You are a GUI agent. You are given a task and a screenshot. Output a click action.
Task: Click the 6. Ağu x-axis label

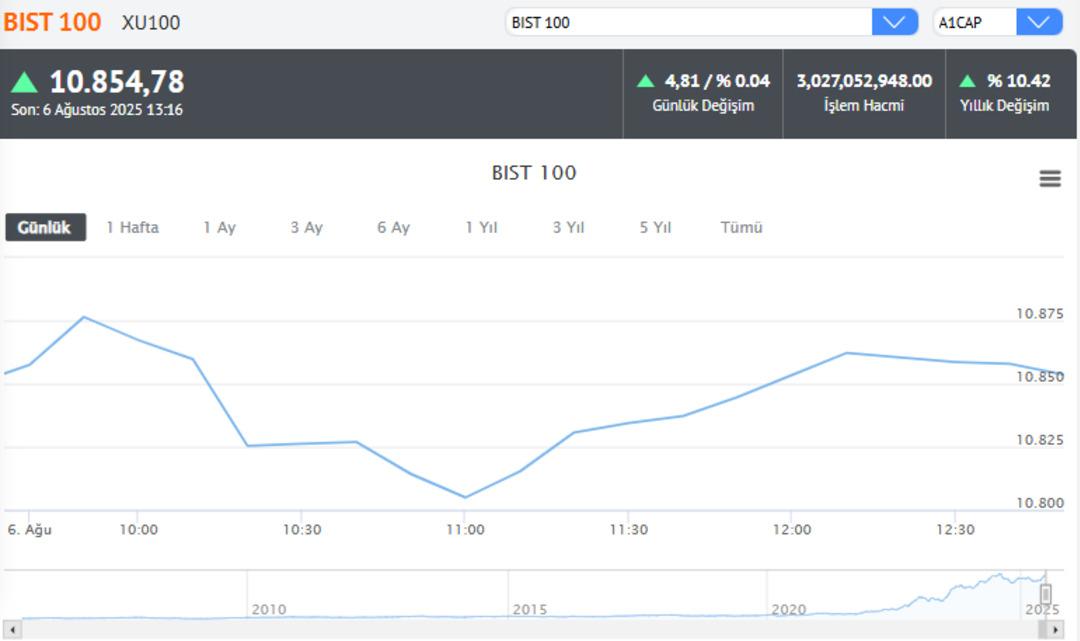(30, 530)
